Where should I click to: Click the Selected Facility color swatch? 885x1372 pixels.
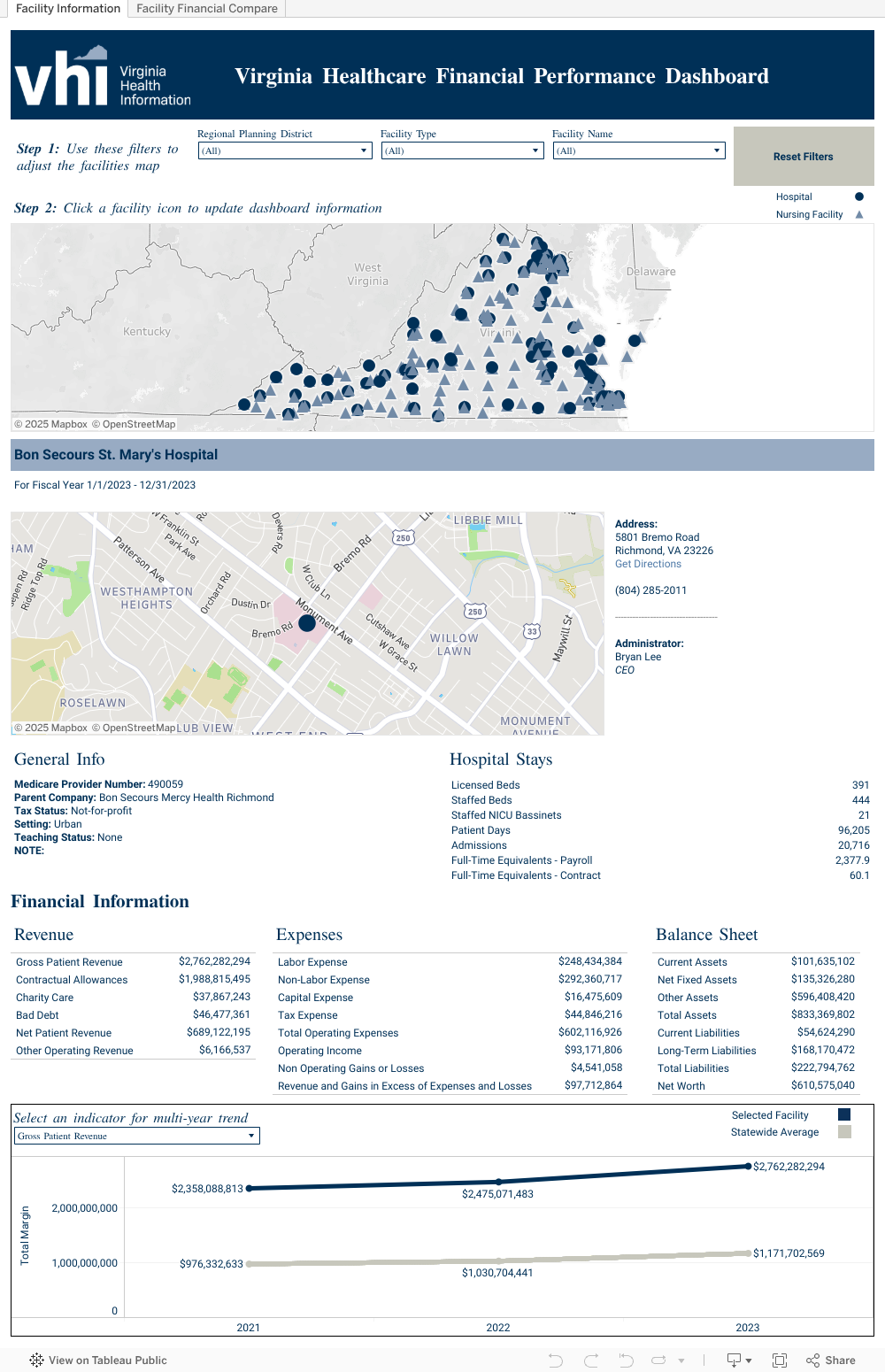844,1114
